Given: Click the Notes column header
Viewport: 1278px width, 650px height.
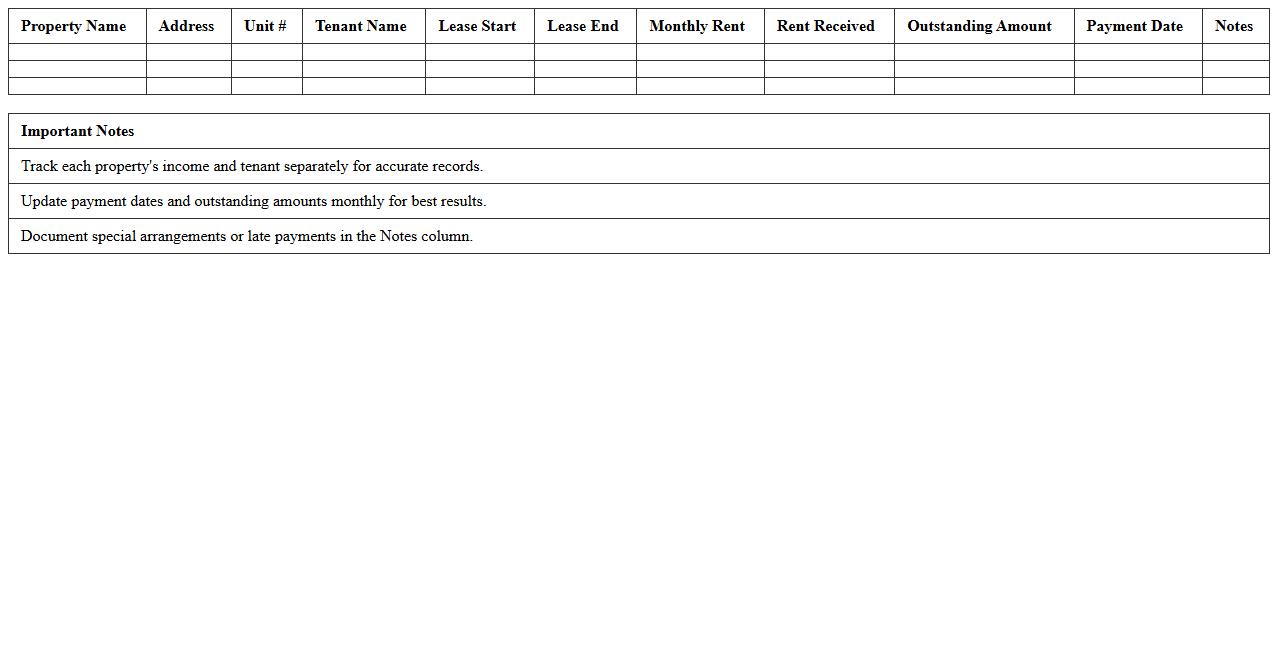Looking at the screenshot, I should 1234,26.
